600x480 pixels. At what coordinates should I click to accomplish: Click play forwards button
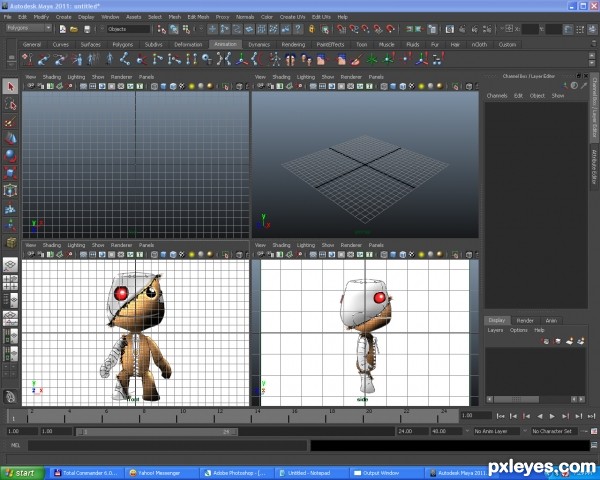(x=552, y=416)
